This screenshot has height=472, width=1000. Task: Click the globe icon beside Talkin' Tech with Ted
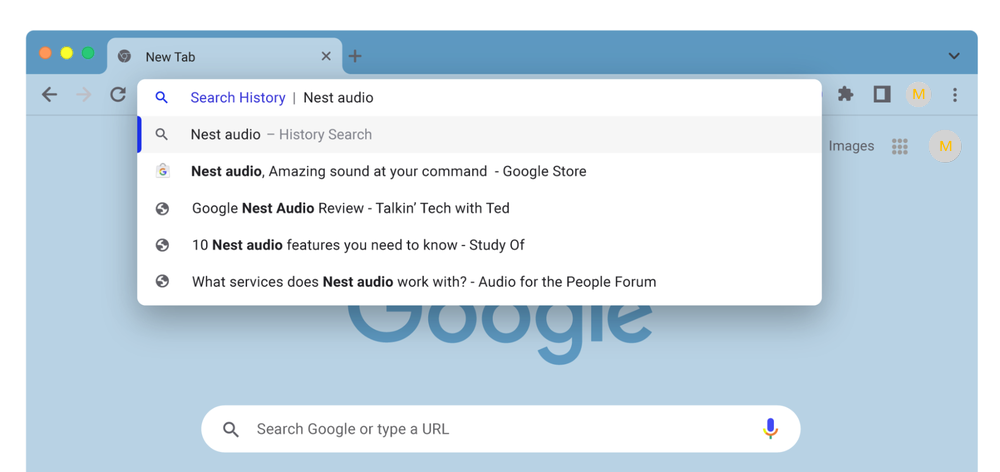(x=163, y=208)
